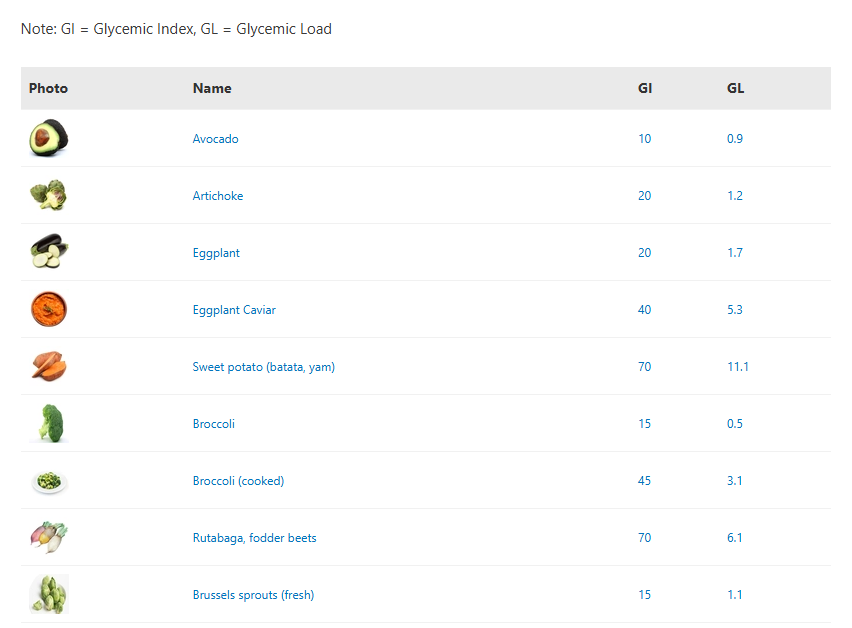Screen dimensions: 852x628
Task: Open the Avocado link
Action: click(215, 139)
